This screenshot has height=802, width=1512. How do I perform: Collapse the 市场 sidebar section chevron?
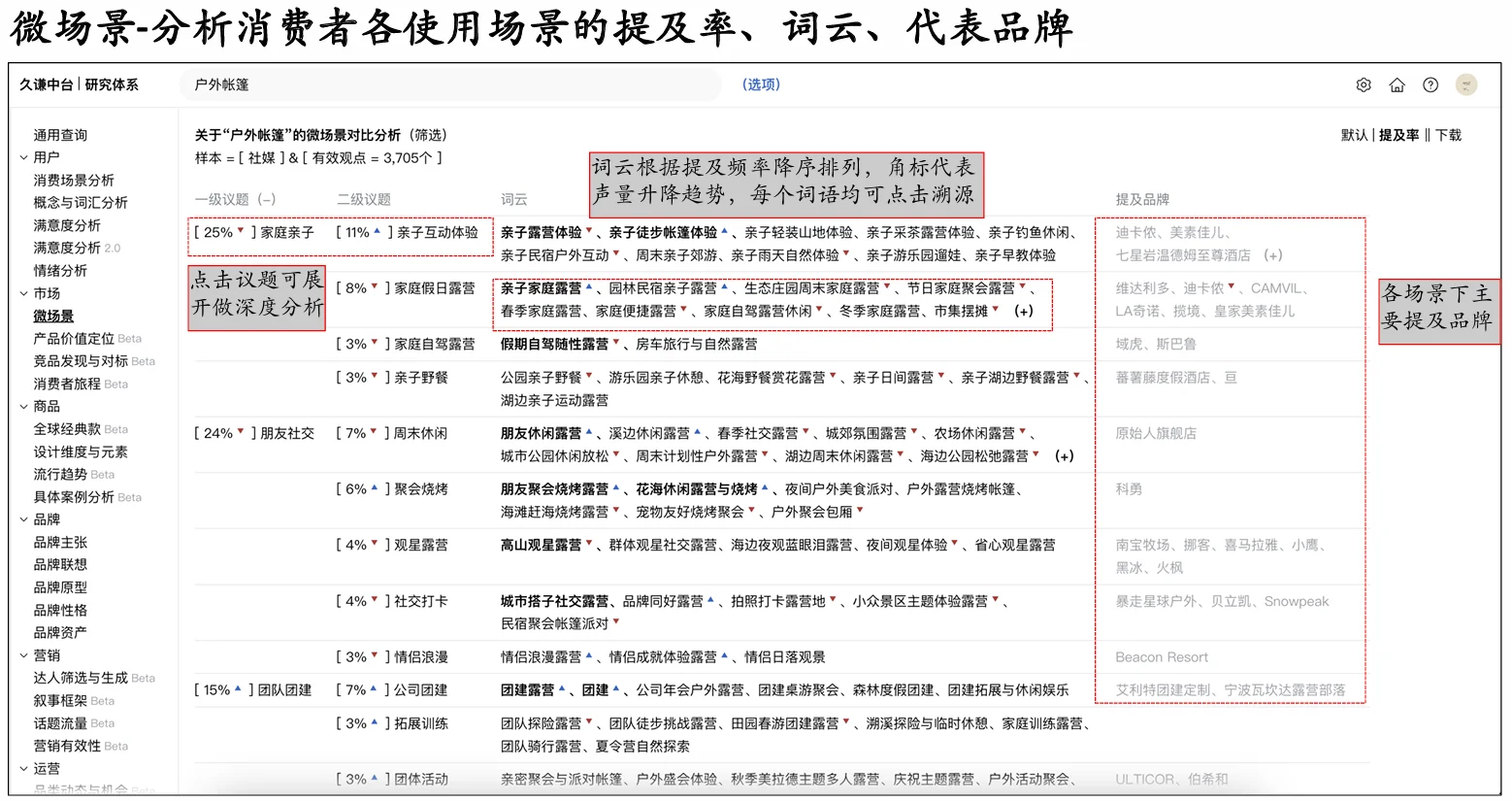[x=21, y=292]
